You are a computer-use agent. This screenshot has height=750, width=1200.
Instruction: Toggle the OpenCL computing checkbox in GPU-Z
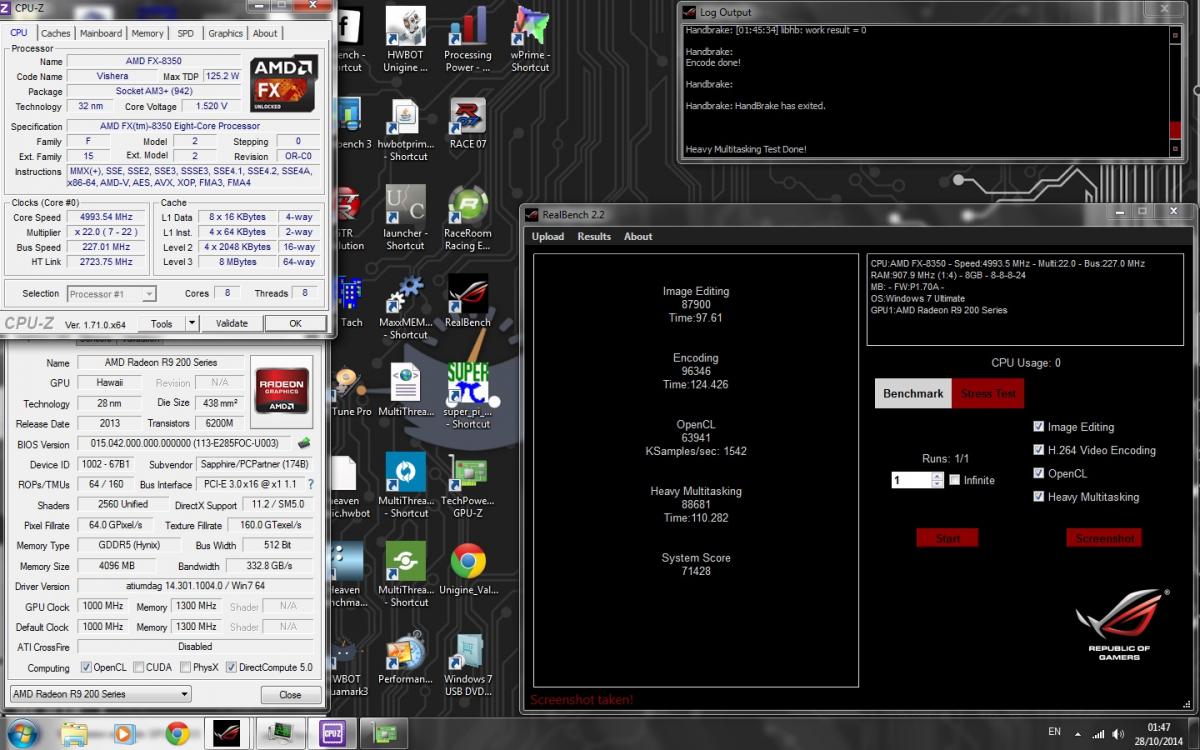pyautogui.click(x=85, y=667)
